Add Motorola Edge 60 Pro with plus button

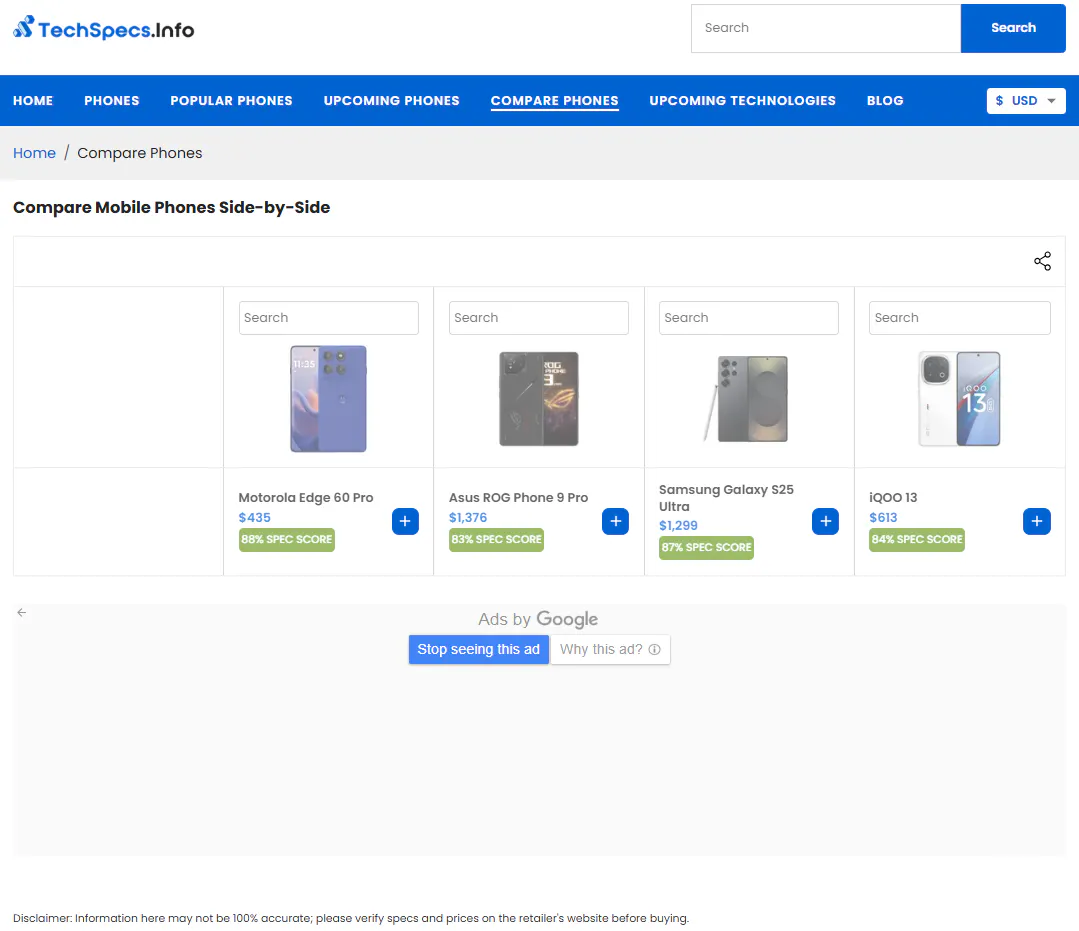coord(405,522)
